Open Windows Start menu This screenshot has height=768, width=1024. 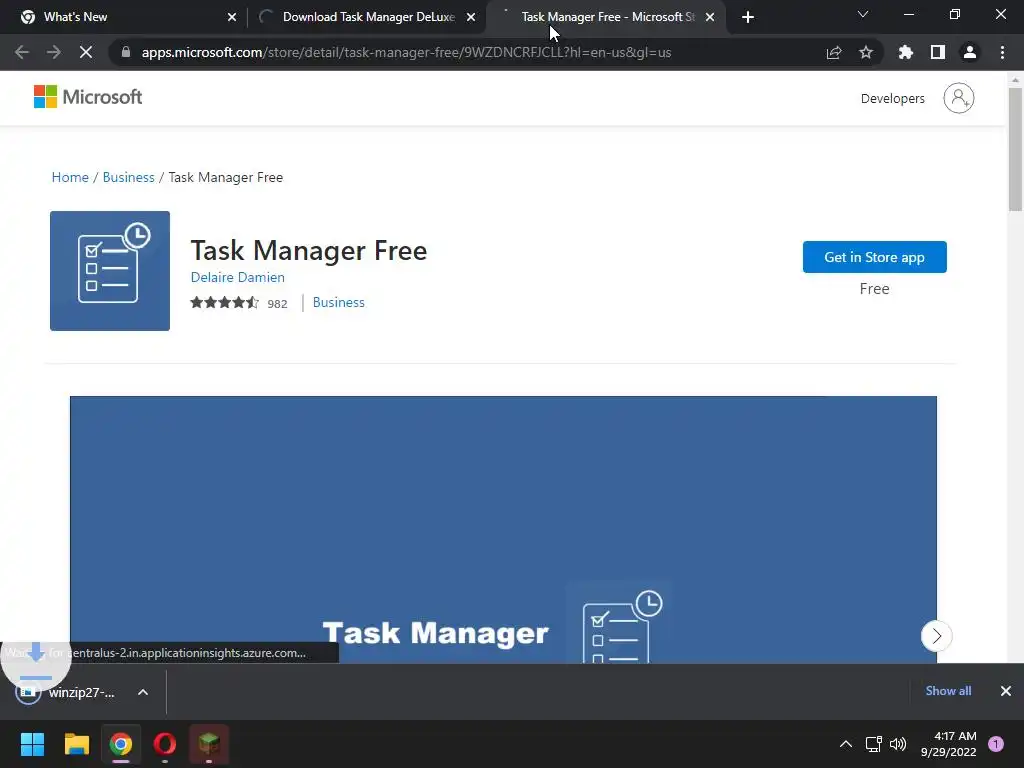[x=32, y=744]
